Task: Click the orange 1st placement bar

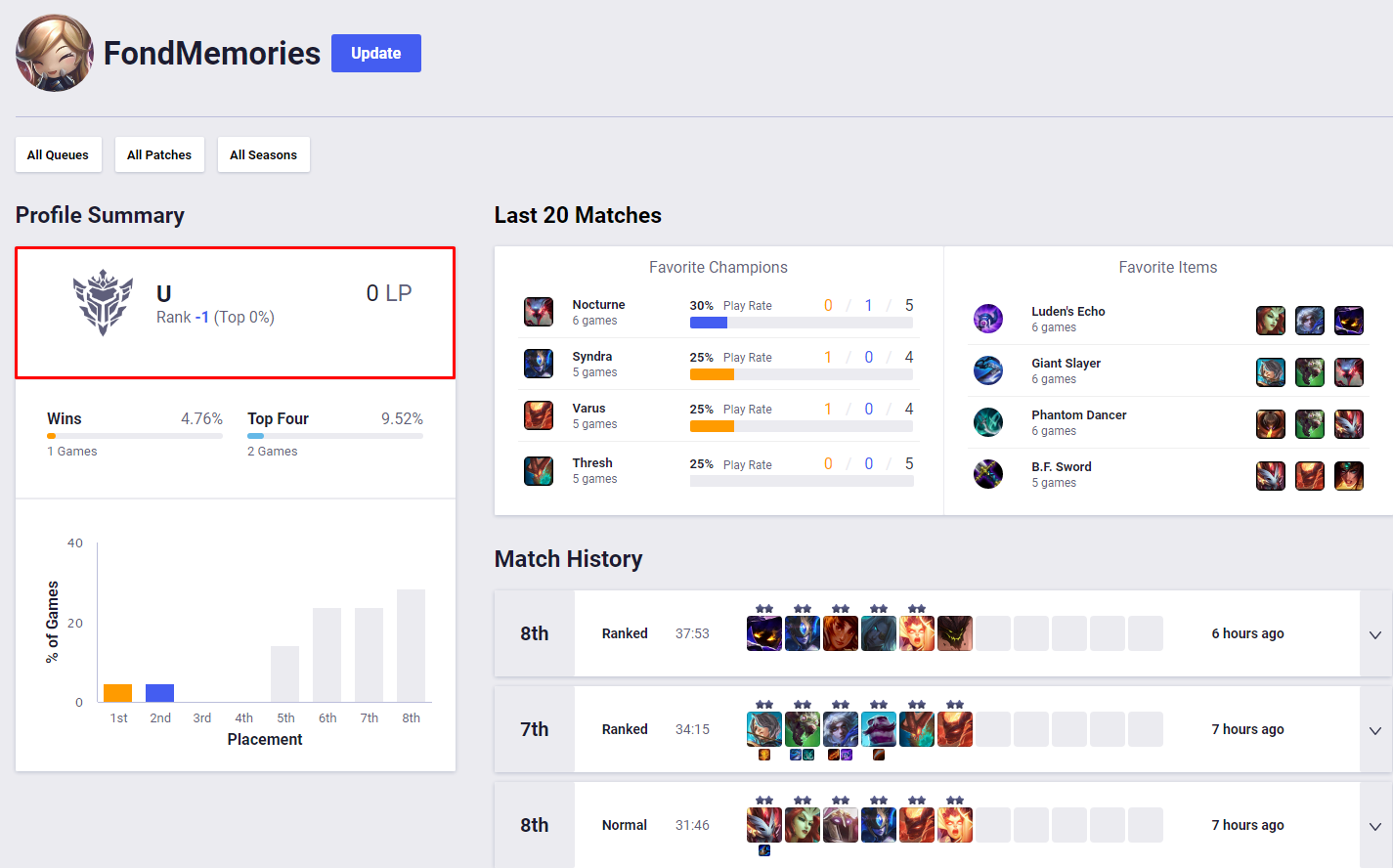Action: pyautogui.click(x=117, y=693)
